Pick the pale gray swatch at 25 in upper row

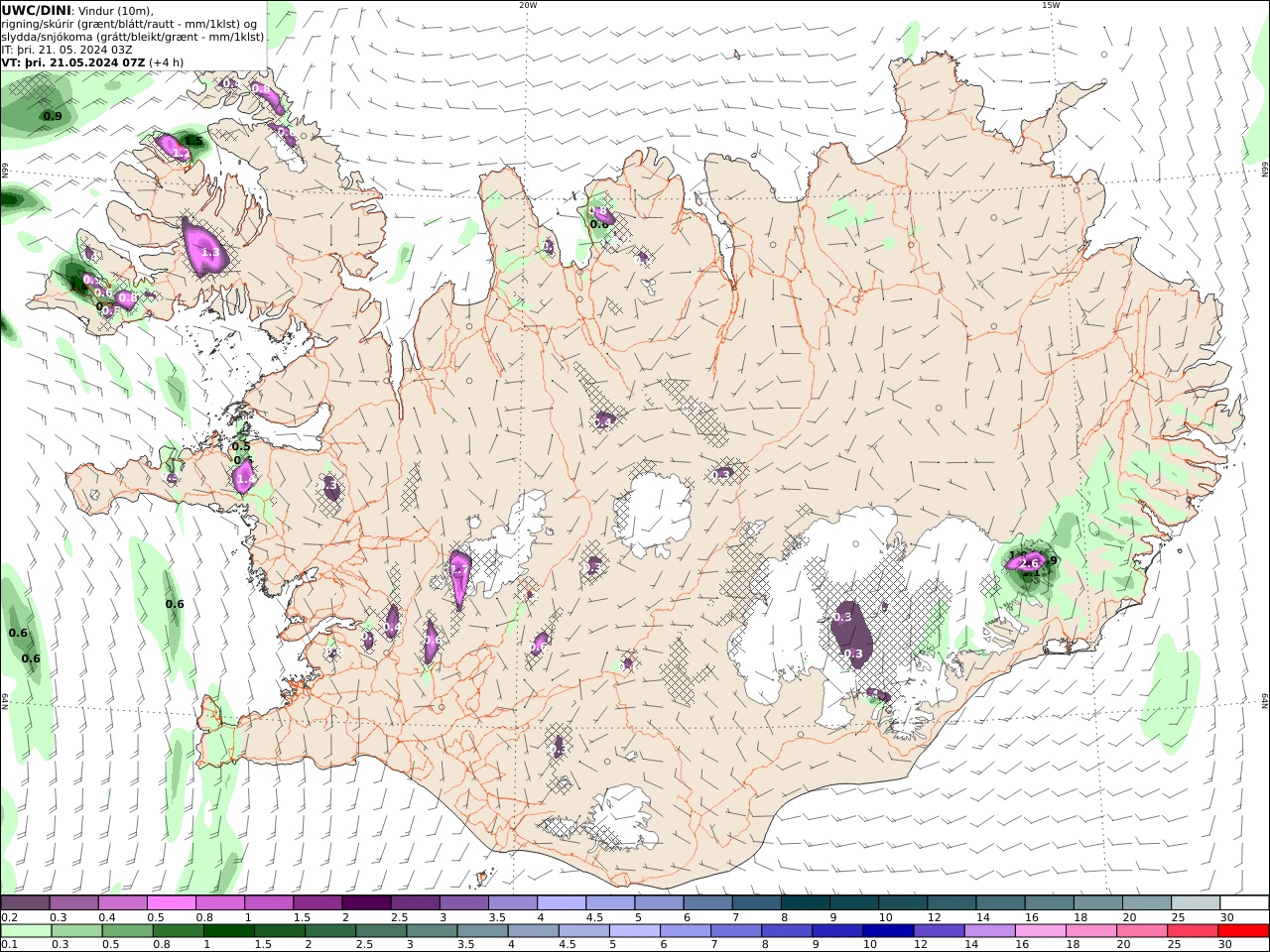click(1194, 903)
